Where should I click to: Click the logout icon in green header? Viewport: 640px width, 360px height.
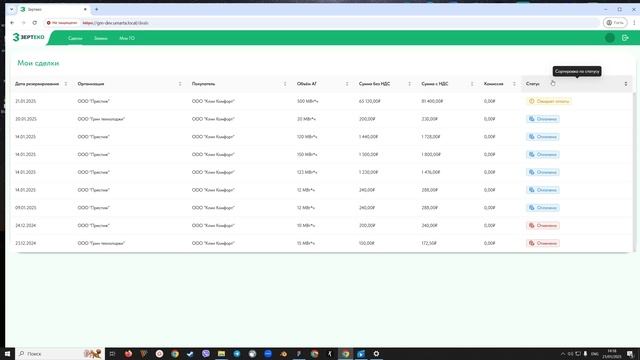point(625,38)
